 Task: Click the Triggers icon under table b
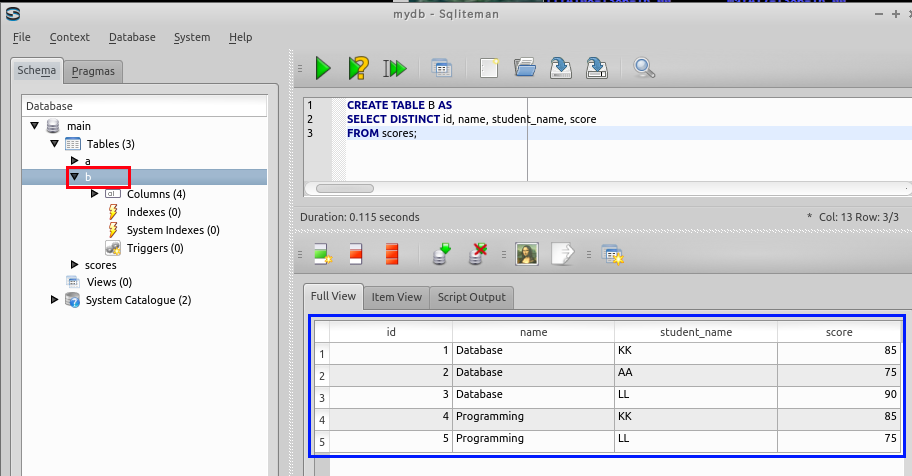click(113, 248)
